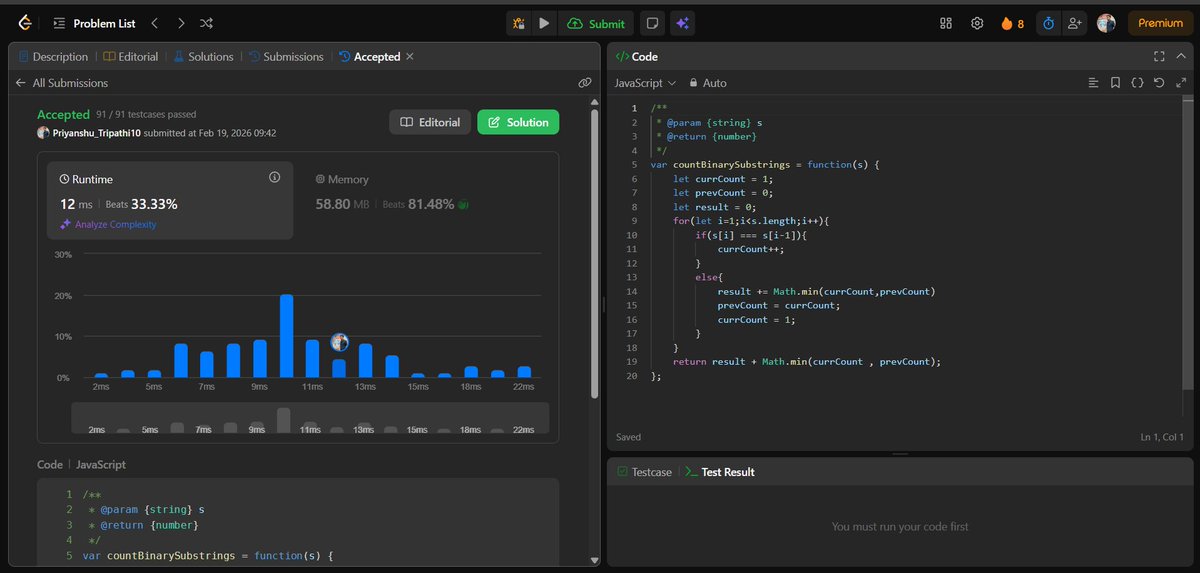The image size is (1200, 573).
Task: Select the Accepted tab
Action: (369, 57)
